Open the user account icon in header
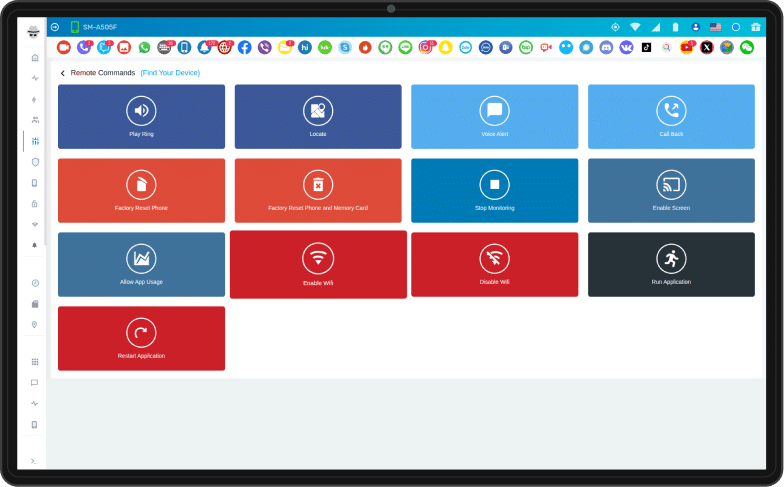Image resolution: width=784 pixels, height=487 pixels. coord(696,27)
